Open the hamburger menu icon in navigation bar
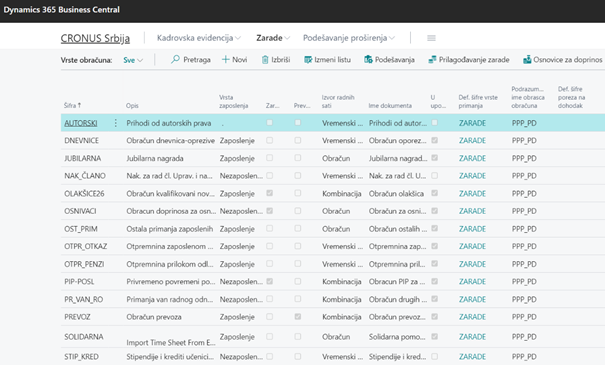 431,38
